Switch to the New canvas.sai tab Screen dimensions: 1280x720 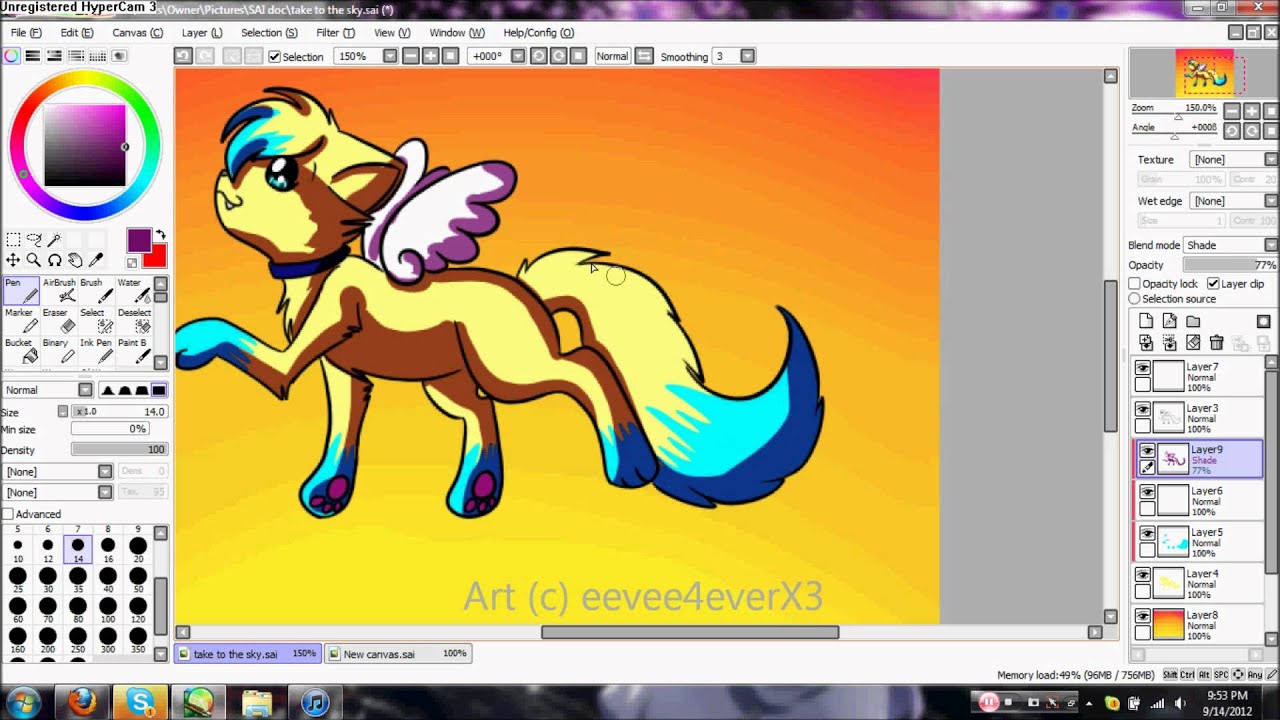click(398, 654)
